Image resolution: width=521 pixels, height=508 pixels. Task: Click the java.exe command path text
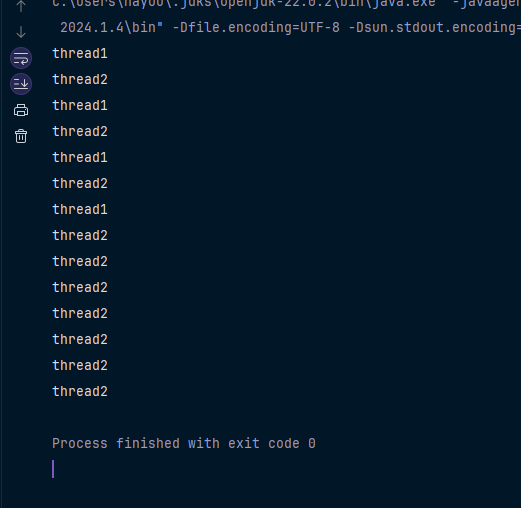point(244,3)
